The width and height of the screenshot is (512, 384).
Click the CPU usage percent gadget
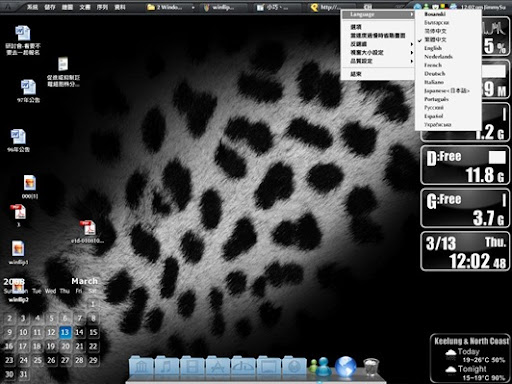coord(496,37)
